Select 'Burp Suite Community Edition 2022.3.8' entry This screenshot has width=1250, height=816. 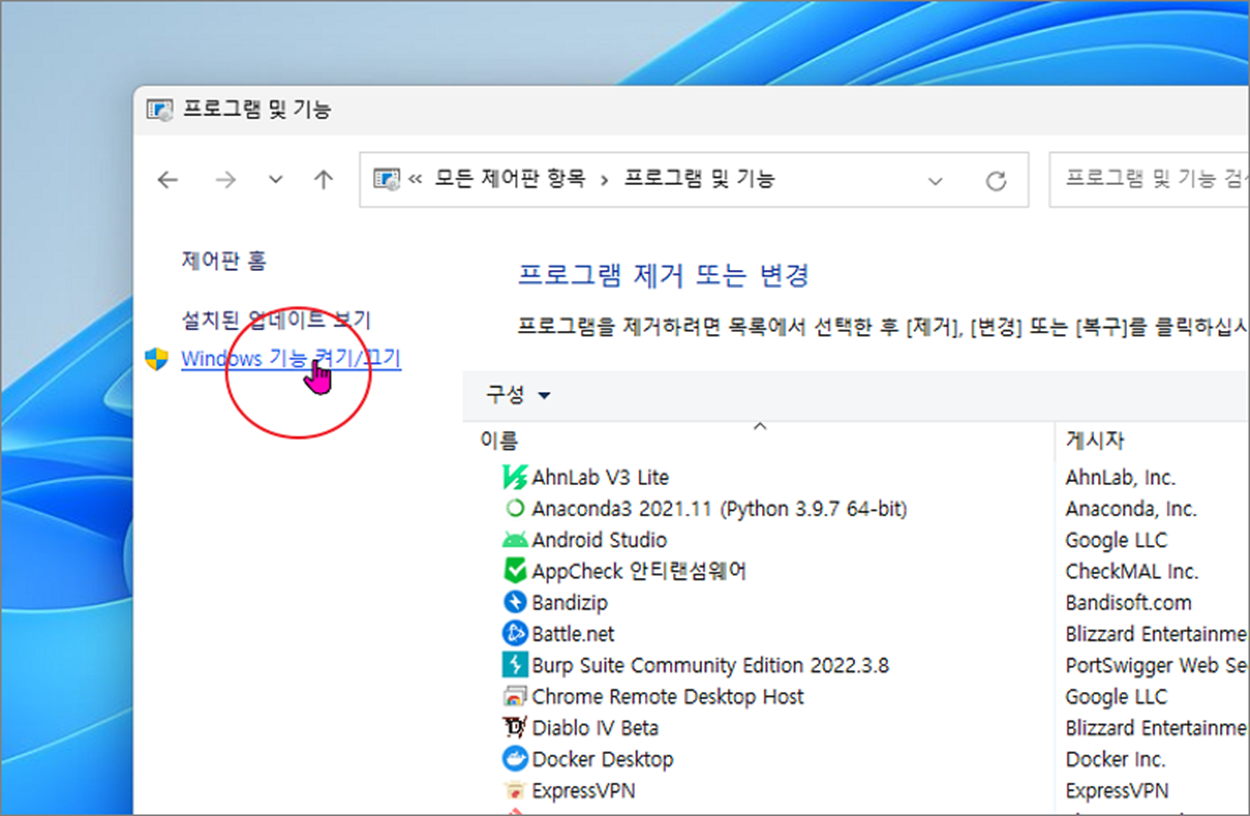(710, 665)
